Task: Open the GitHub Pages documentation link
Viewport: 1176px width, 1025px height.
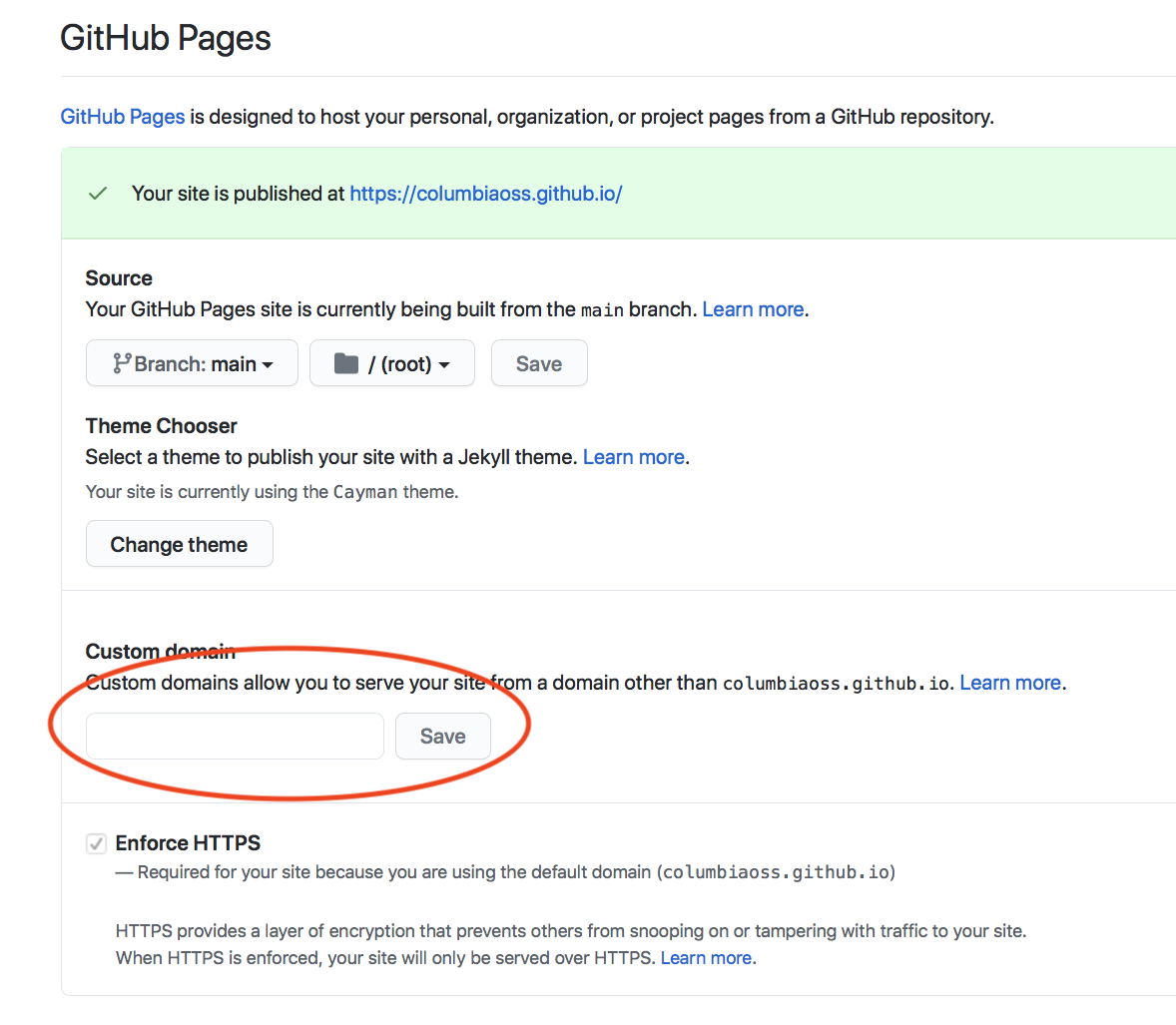Action: click(122, 117)
